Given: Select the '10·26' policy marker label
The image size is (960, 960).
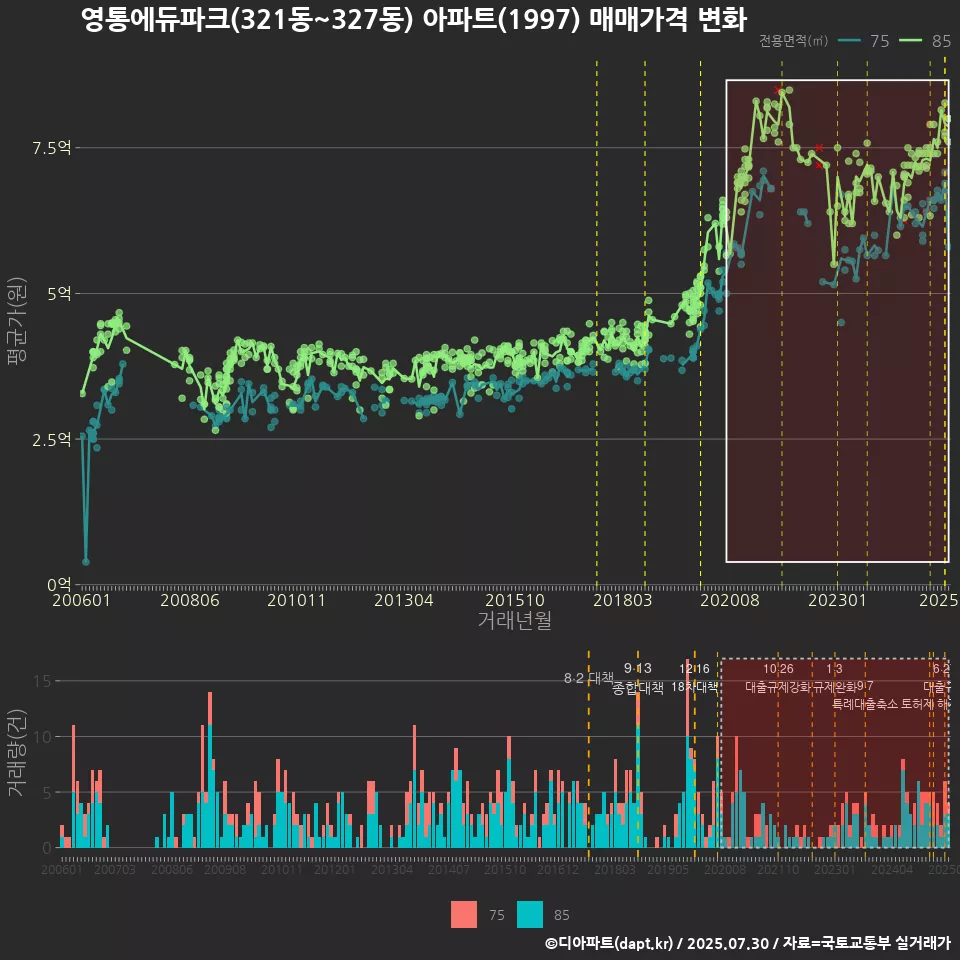Looking at the screenshot, I should (x=778, y=669).
